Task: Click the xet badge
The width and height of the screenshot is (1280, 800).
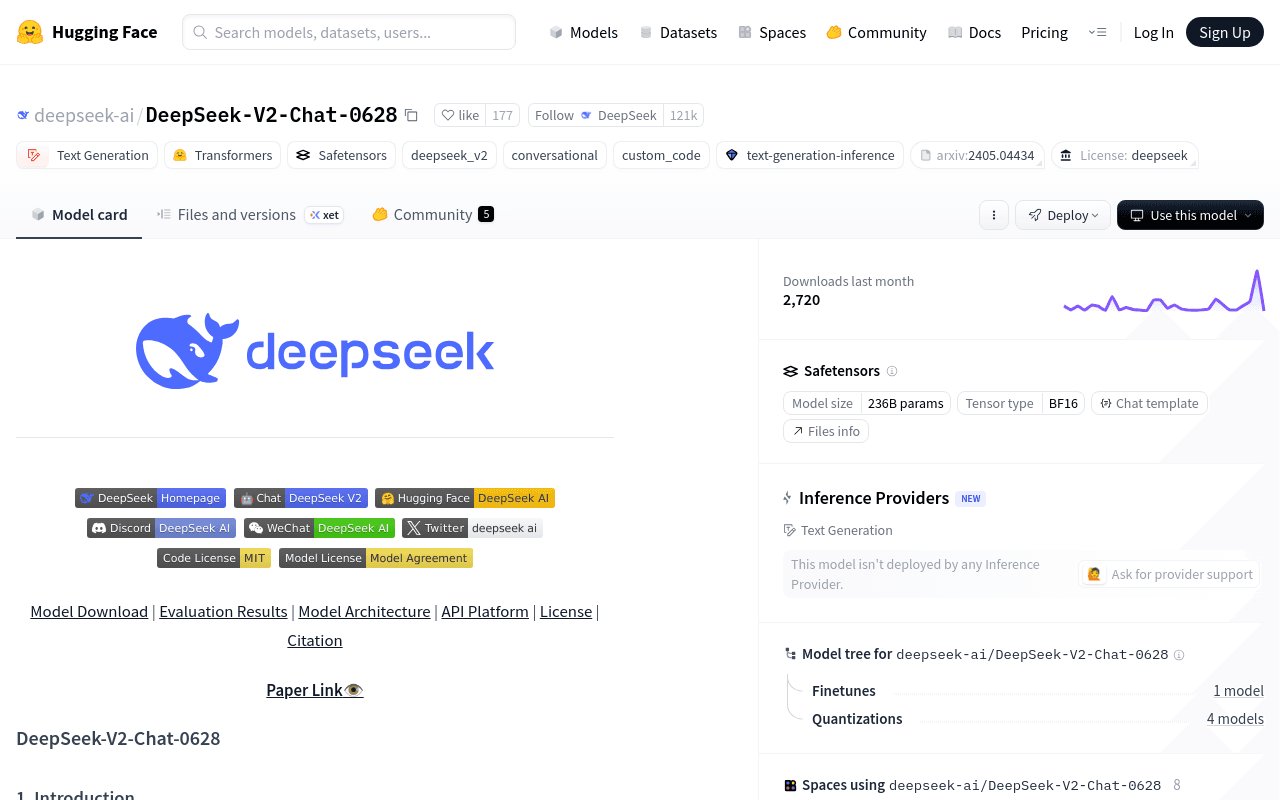Action: point(324,215)
